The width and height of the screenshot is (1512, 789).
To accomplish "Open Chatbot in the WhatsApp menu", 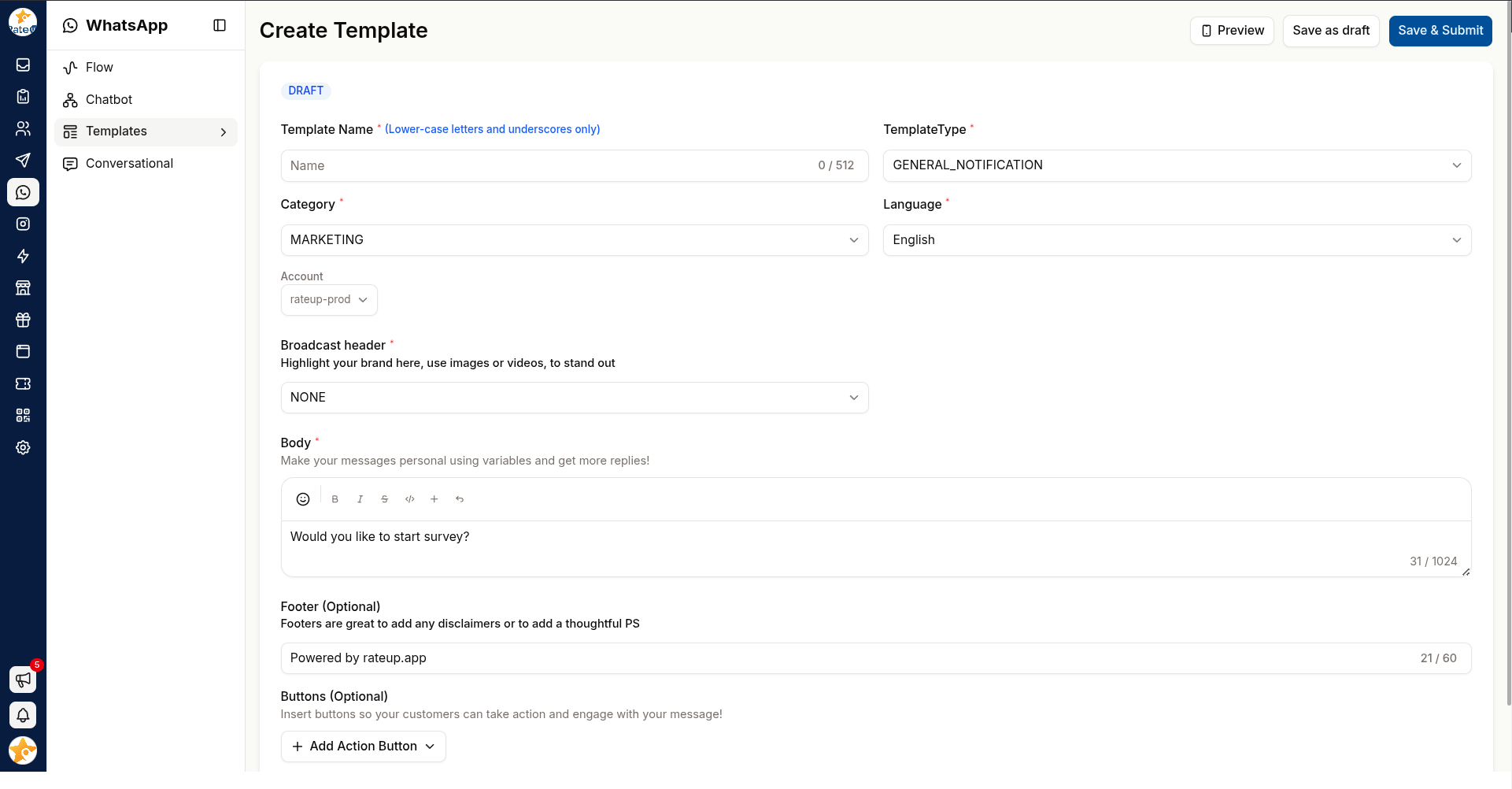I will click(146, 100).
